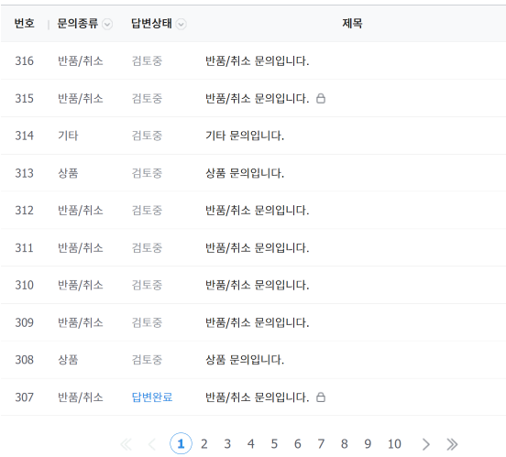The image size is (506, 457).
Task: Select page 5 in pagination
Action: click(274, 444)
